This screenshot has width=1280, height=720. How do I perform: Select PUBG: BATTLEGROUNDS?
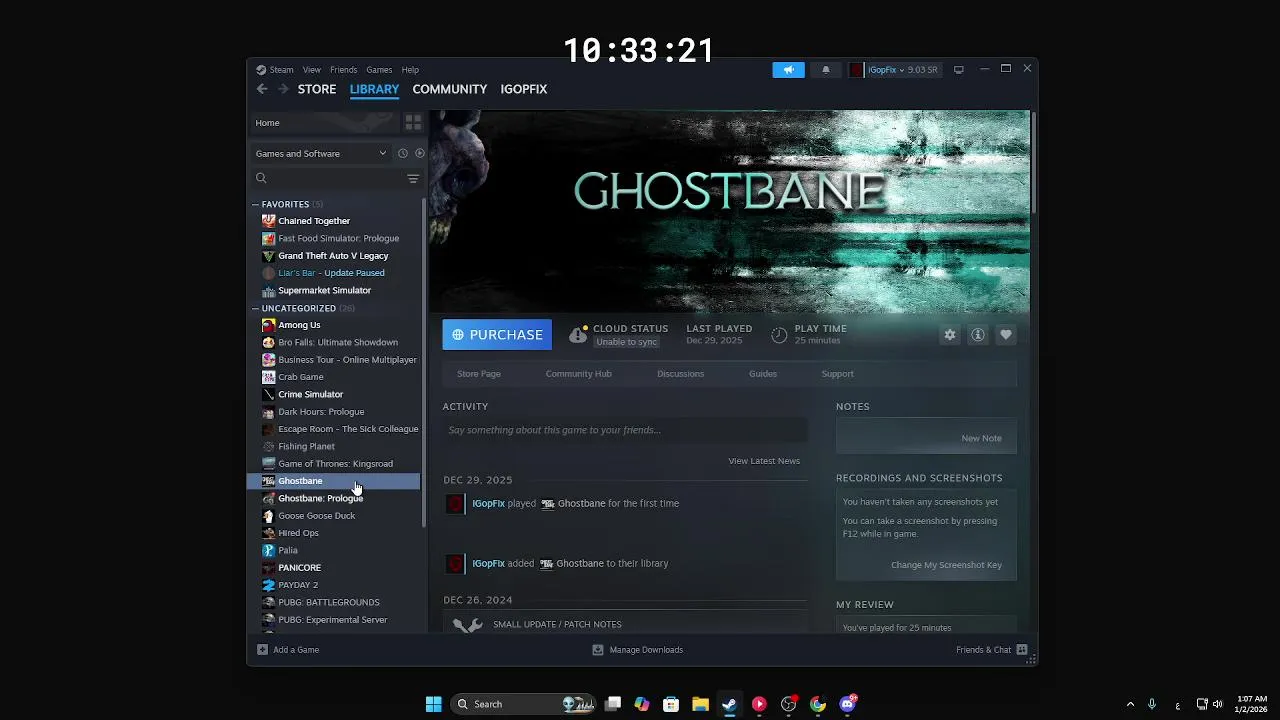coord(329,602)
